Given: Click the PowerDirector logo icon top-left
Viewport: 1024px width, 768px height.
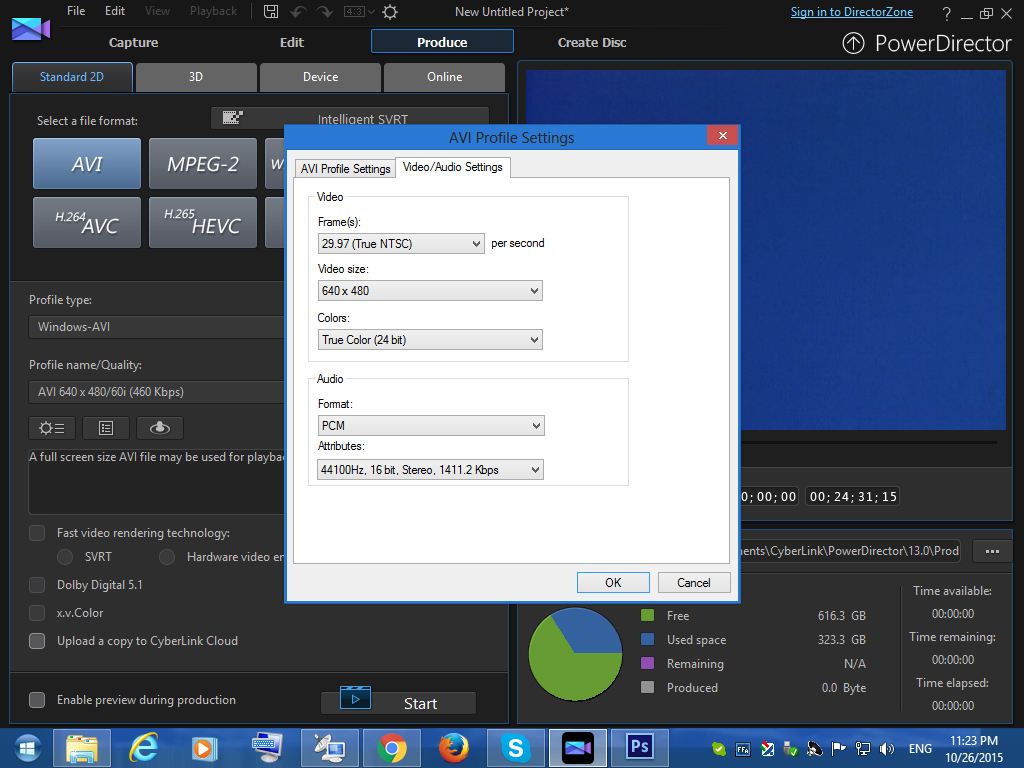Looking at the screenshot, I should (x=31, y=29).
